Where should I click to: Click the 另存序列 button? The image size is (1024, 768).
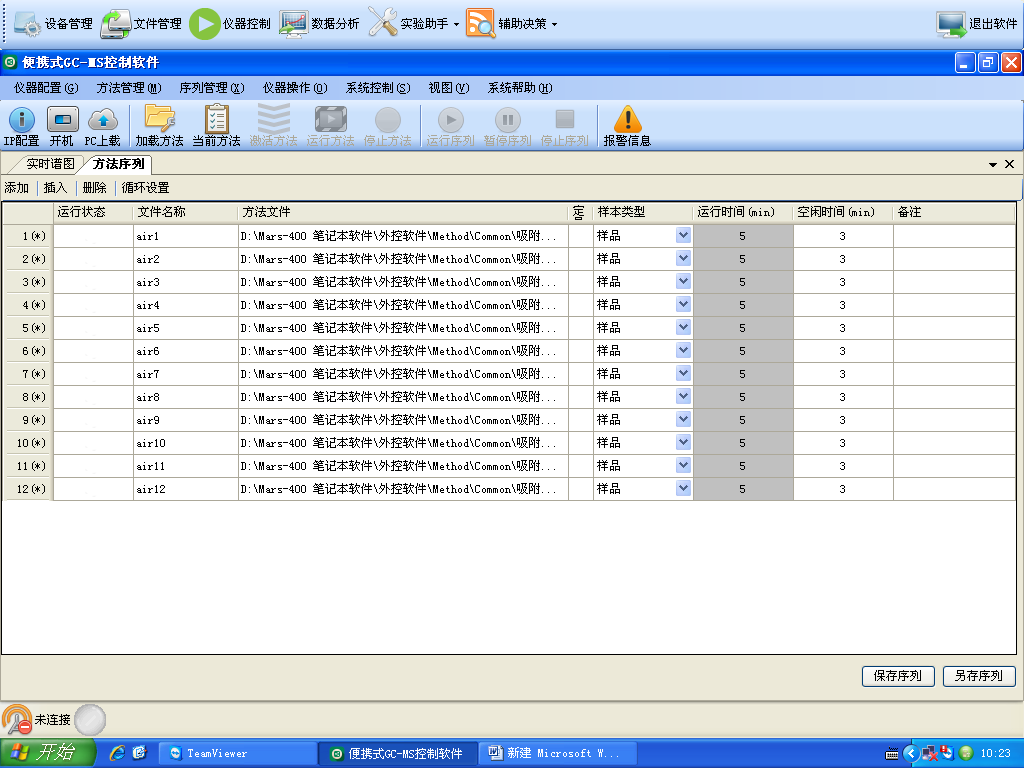978,676
